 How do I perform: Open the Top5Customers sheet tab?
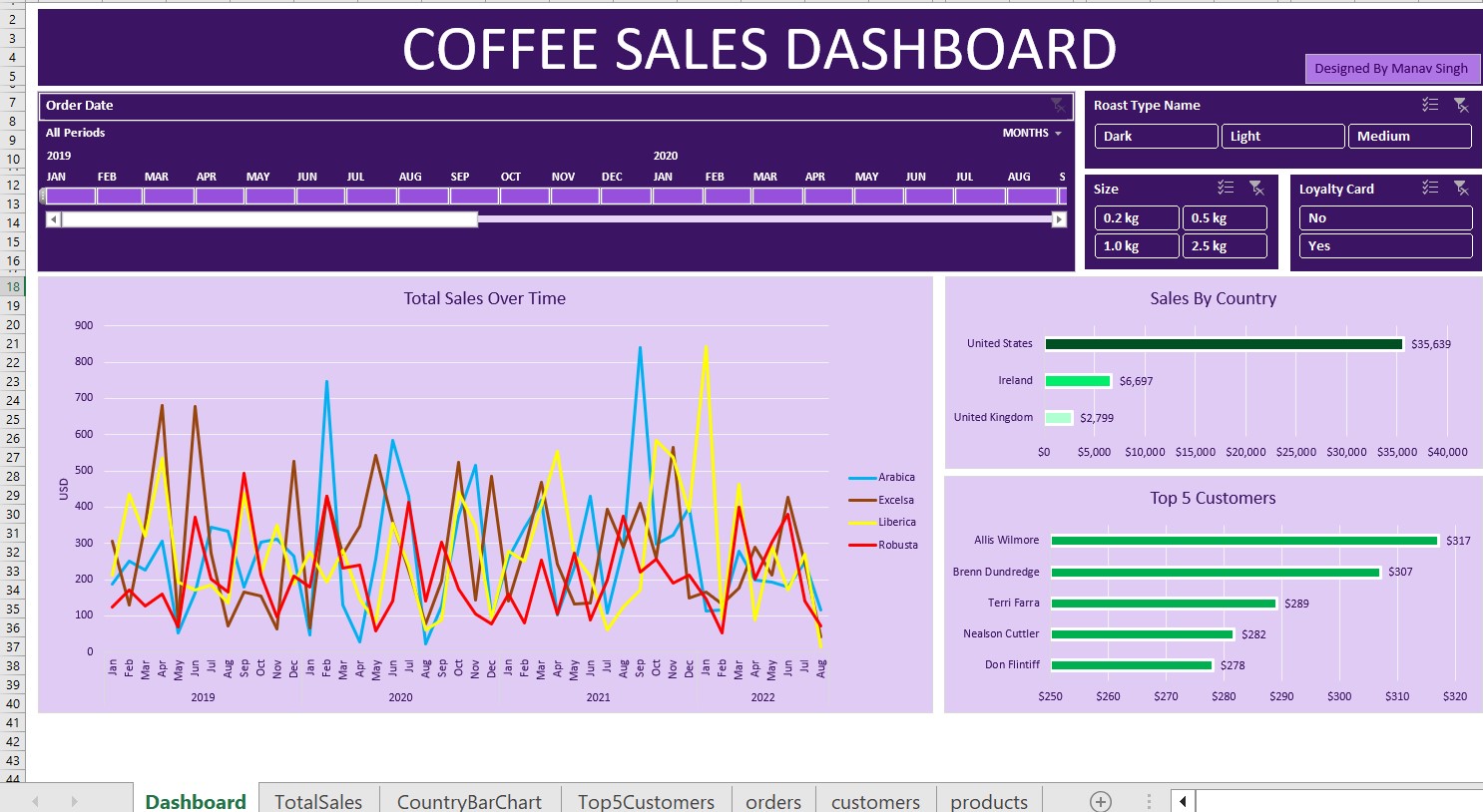[646, 801]
